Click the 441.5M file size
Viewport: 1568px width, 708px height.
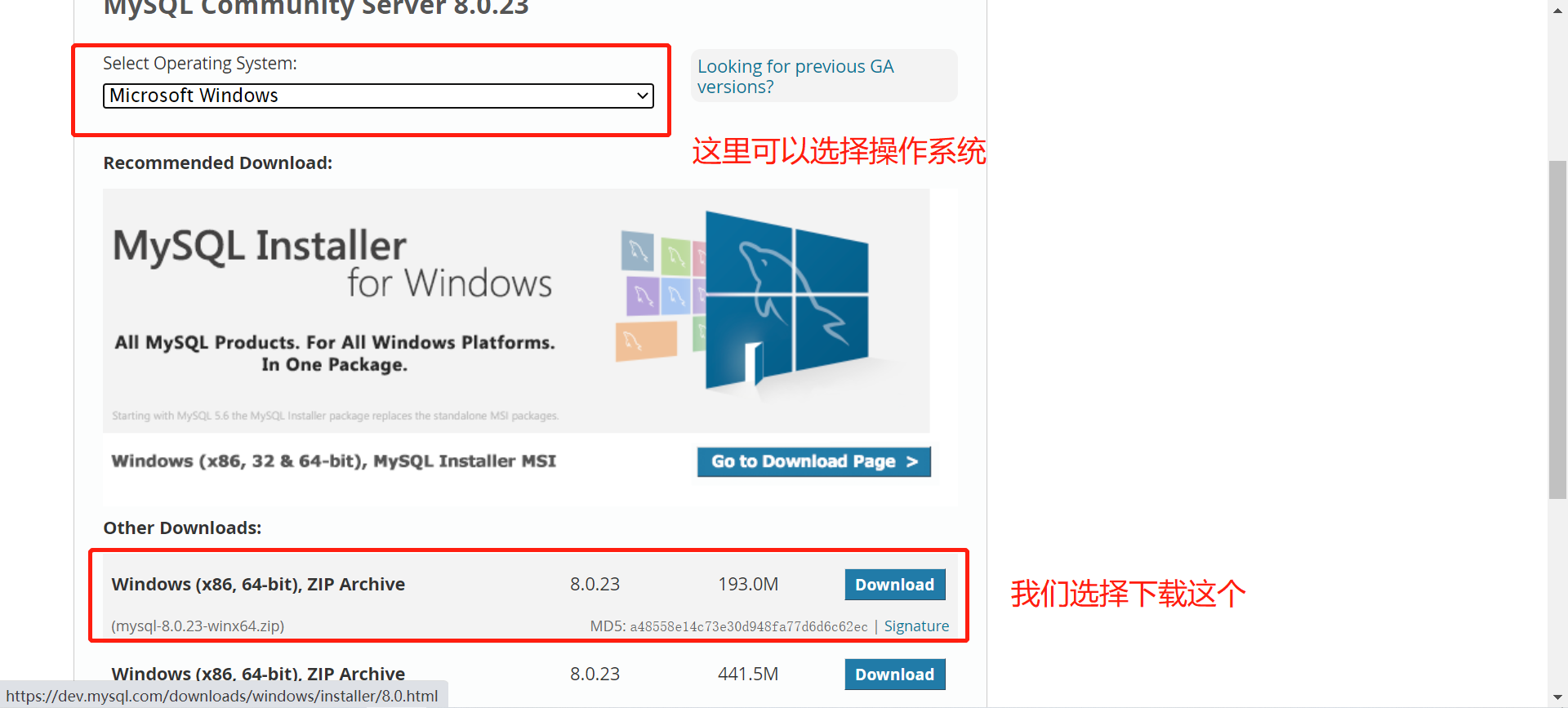tap(748, 674)
